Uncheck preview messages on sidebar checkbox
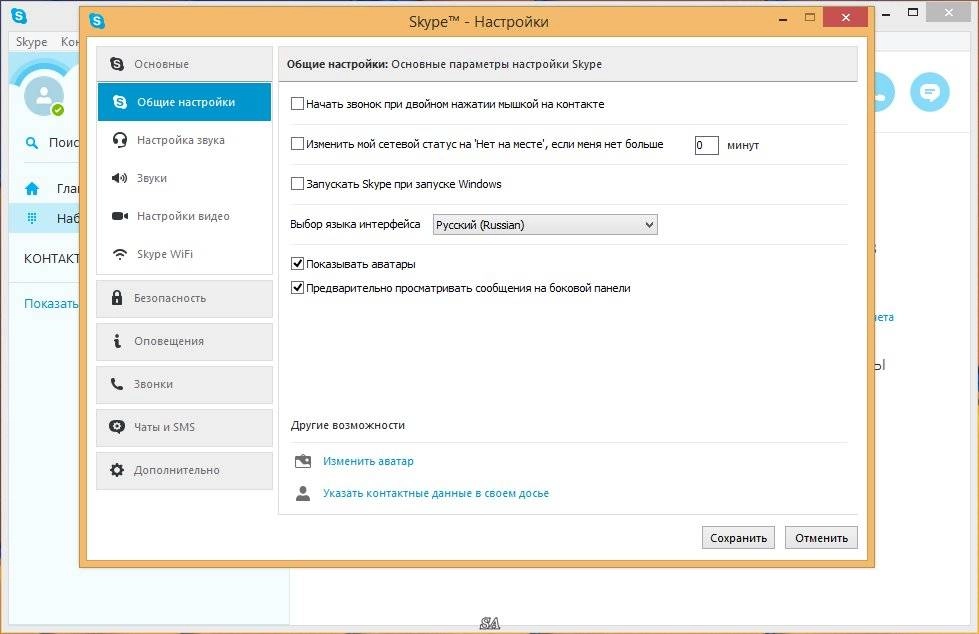 pyautogui.click(x=297, y=288)
